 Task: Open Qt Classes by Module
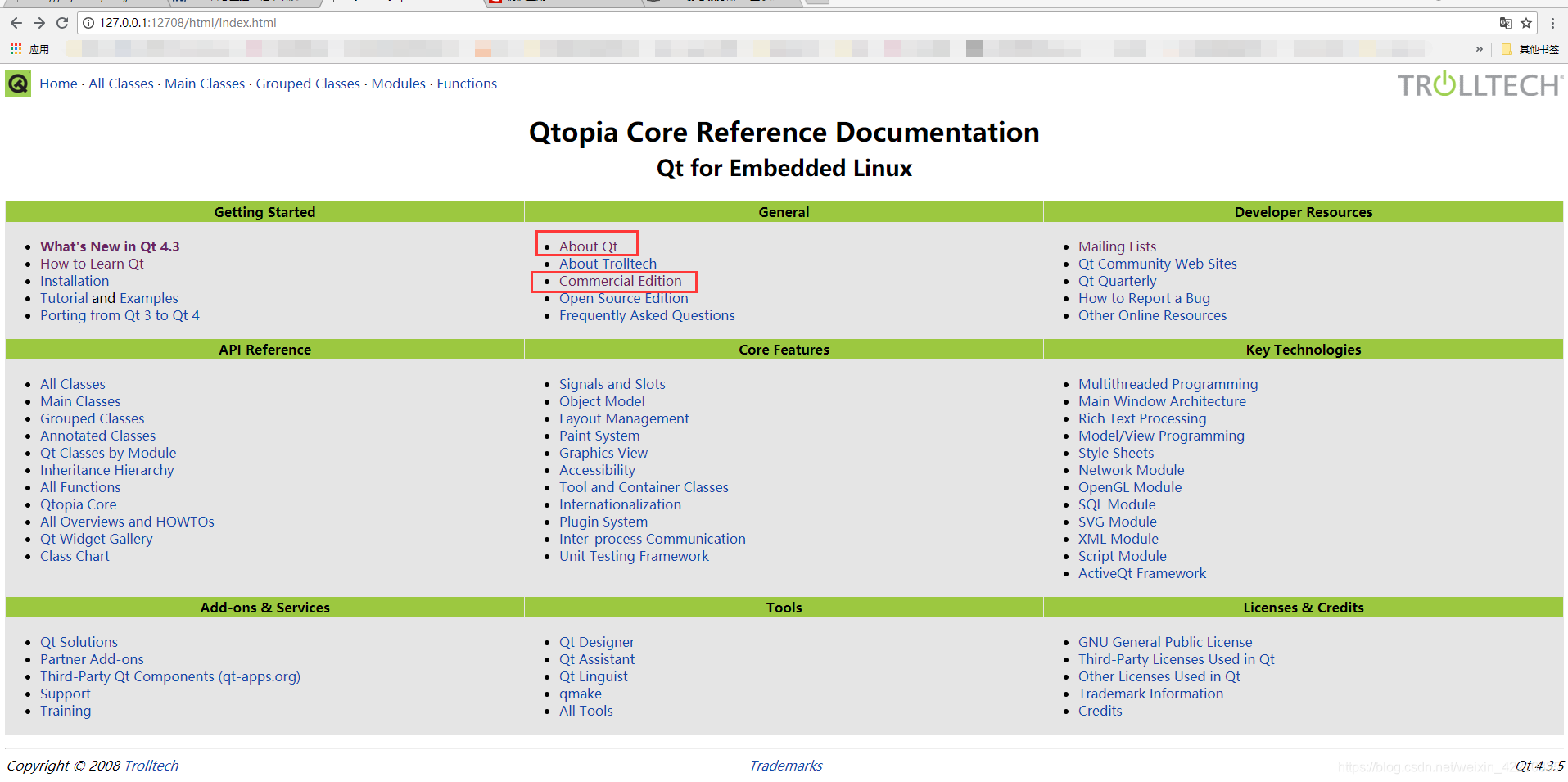point(108,453)
